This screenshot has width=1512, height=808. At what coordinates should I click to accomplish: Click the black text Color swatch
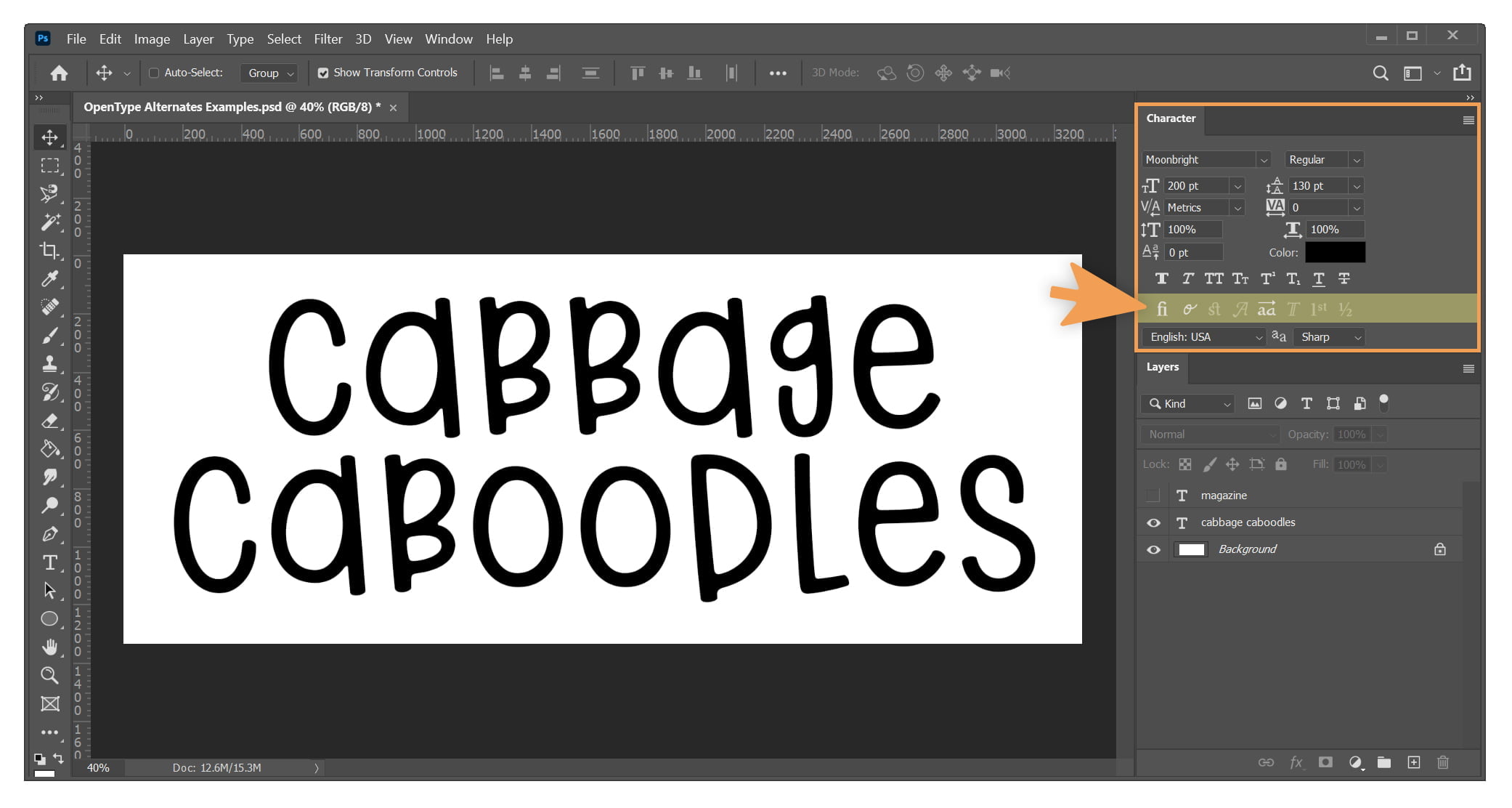point(1335,252)
